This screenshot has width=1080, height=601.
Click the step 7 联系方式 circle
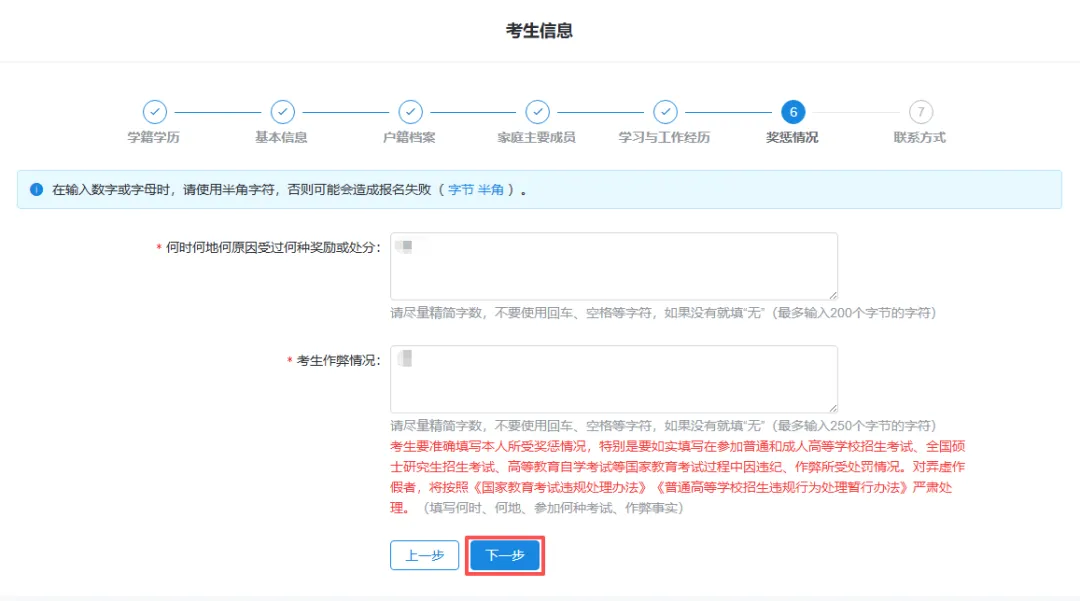point(920,112)
